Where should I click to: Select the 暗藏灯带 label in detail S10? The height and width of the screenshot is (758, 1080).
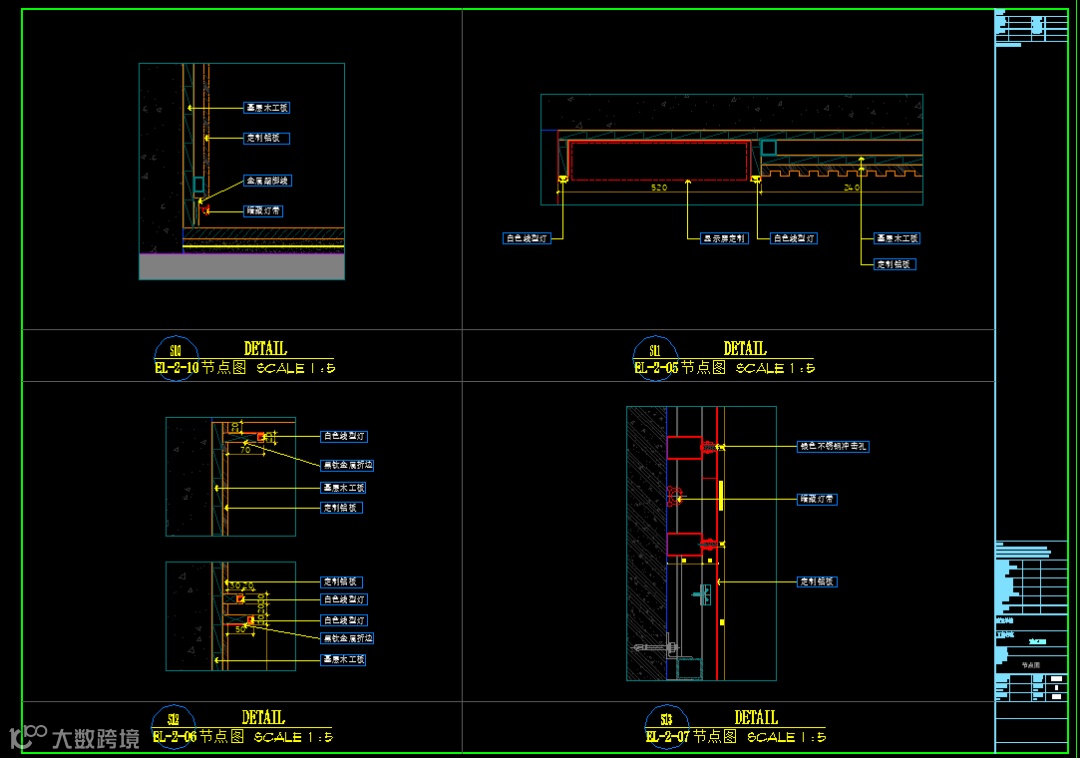click(263, 211)
